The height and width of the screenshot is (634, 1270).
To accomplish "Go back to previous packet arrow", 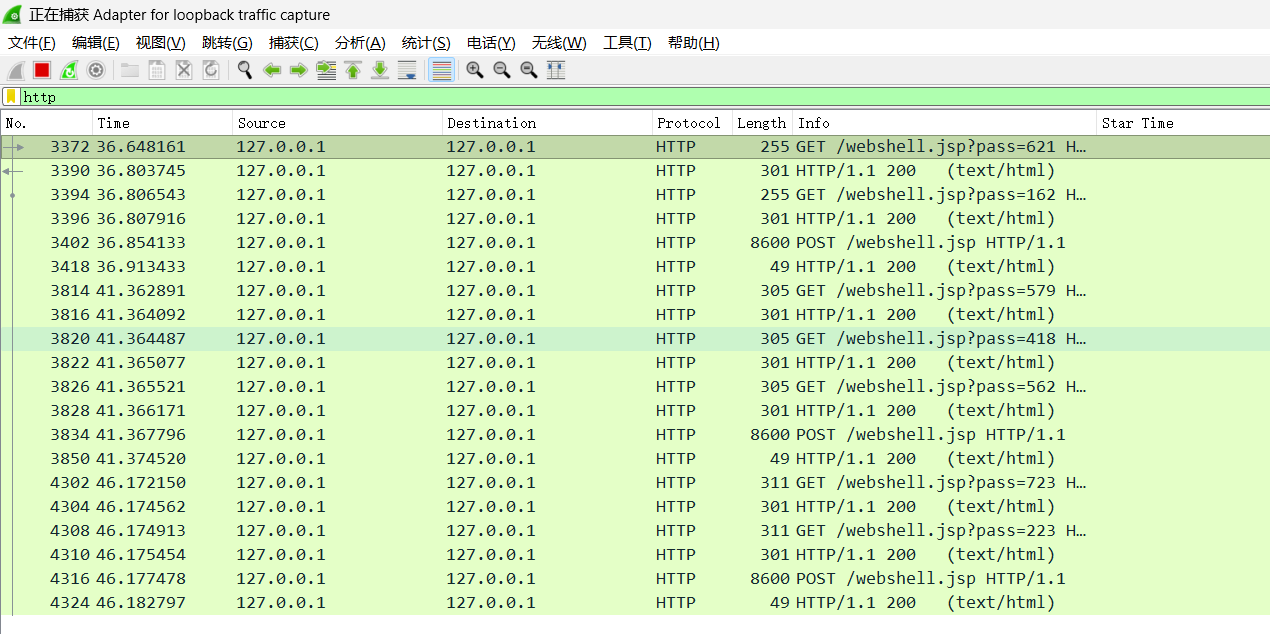I will [x=271, y=70].
